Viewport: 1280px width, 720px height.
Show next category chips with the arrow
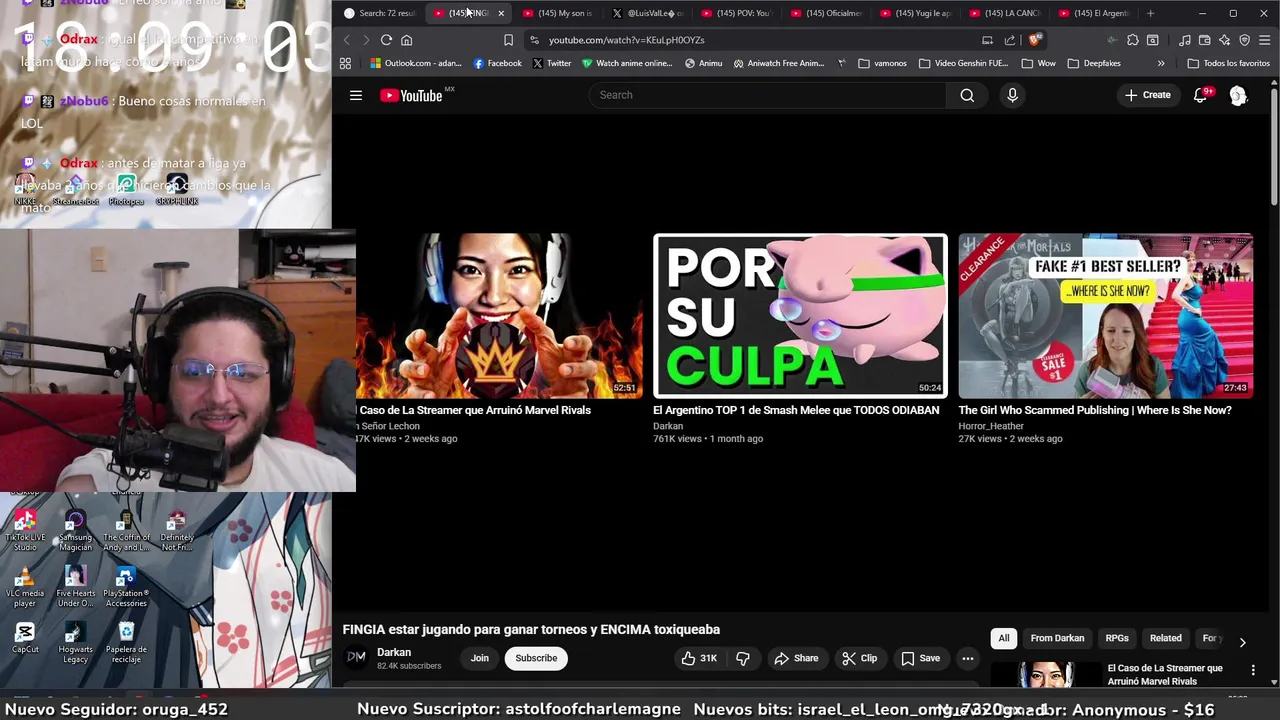pyautogui.click(x=1242, y=642)
